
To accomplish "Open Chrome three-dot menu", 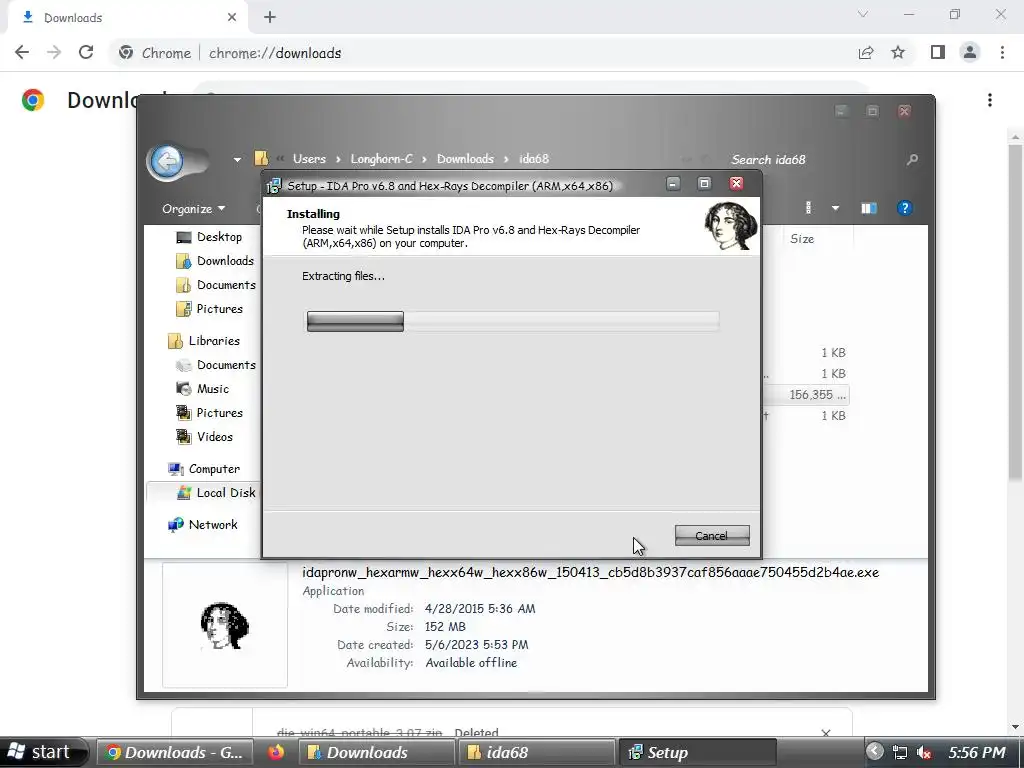I will pos(1002,52).
